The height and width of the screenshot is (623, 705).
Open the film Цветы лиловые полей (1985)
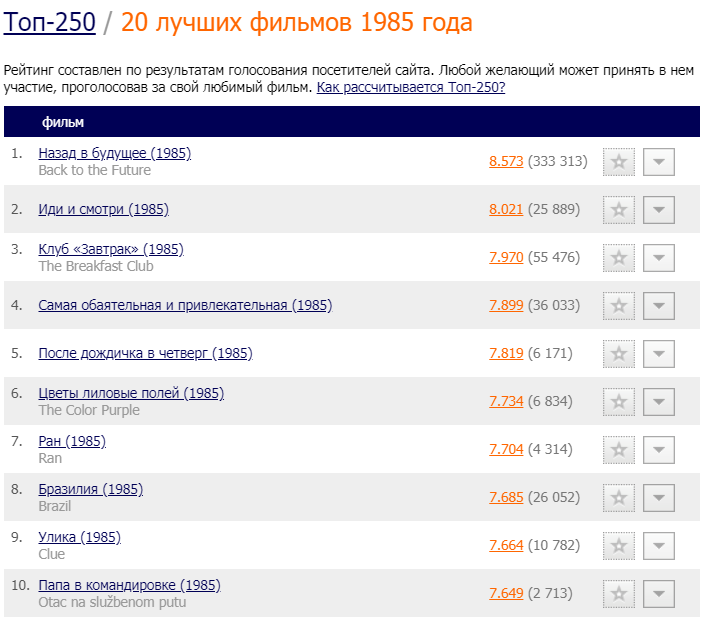pyautogui.click(x=131, y=393)
